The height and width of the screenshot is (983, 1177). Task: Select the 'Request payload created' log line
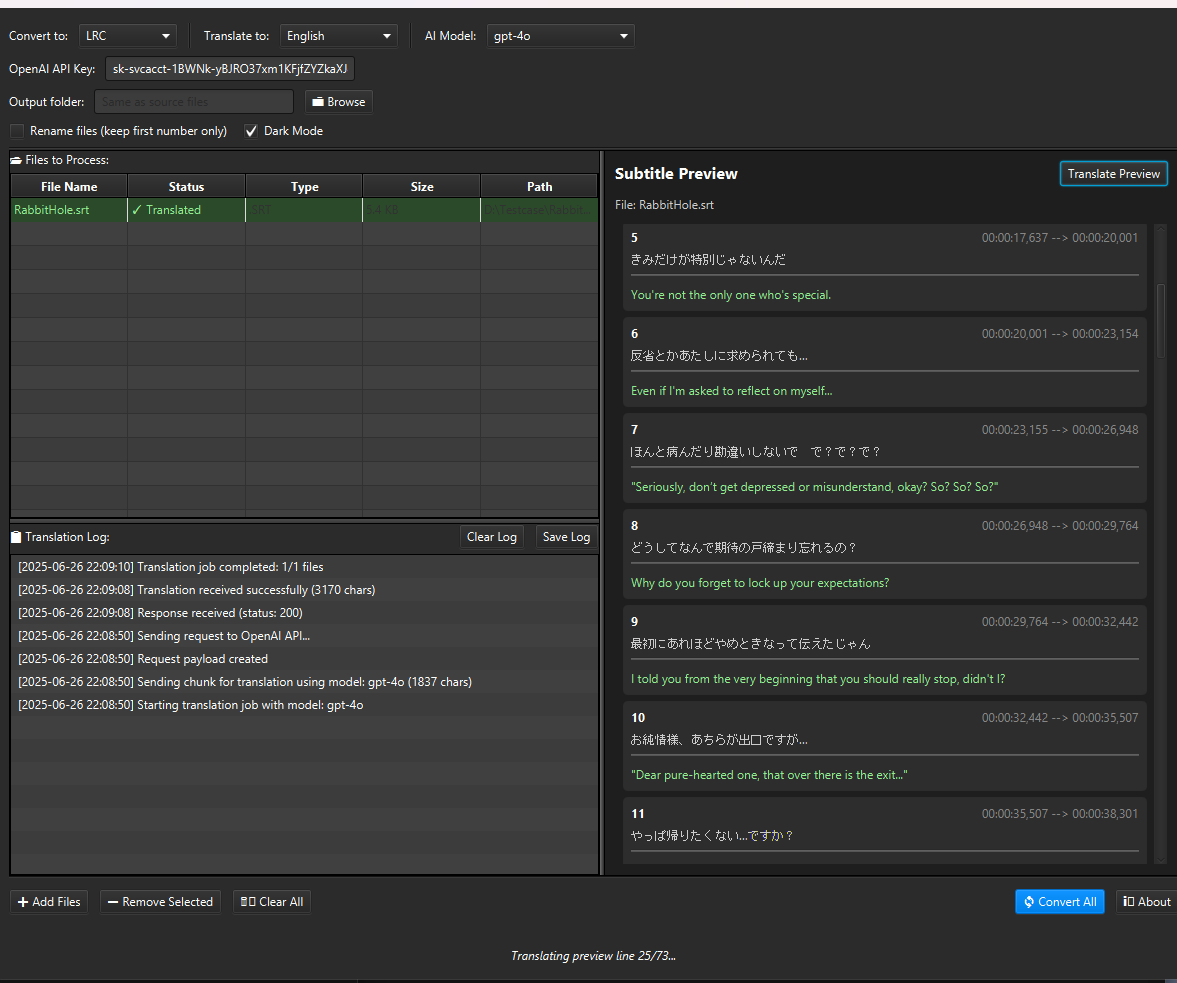point(304,659)
